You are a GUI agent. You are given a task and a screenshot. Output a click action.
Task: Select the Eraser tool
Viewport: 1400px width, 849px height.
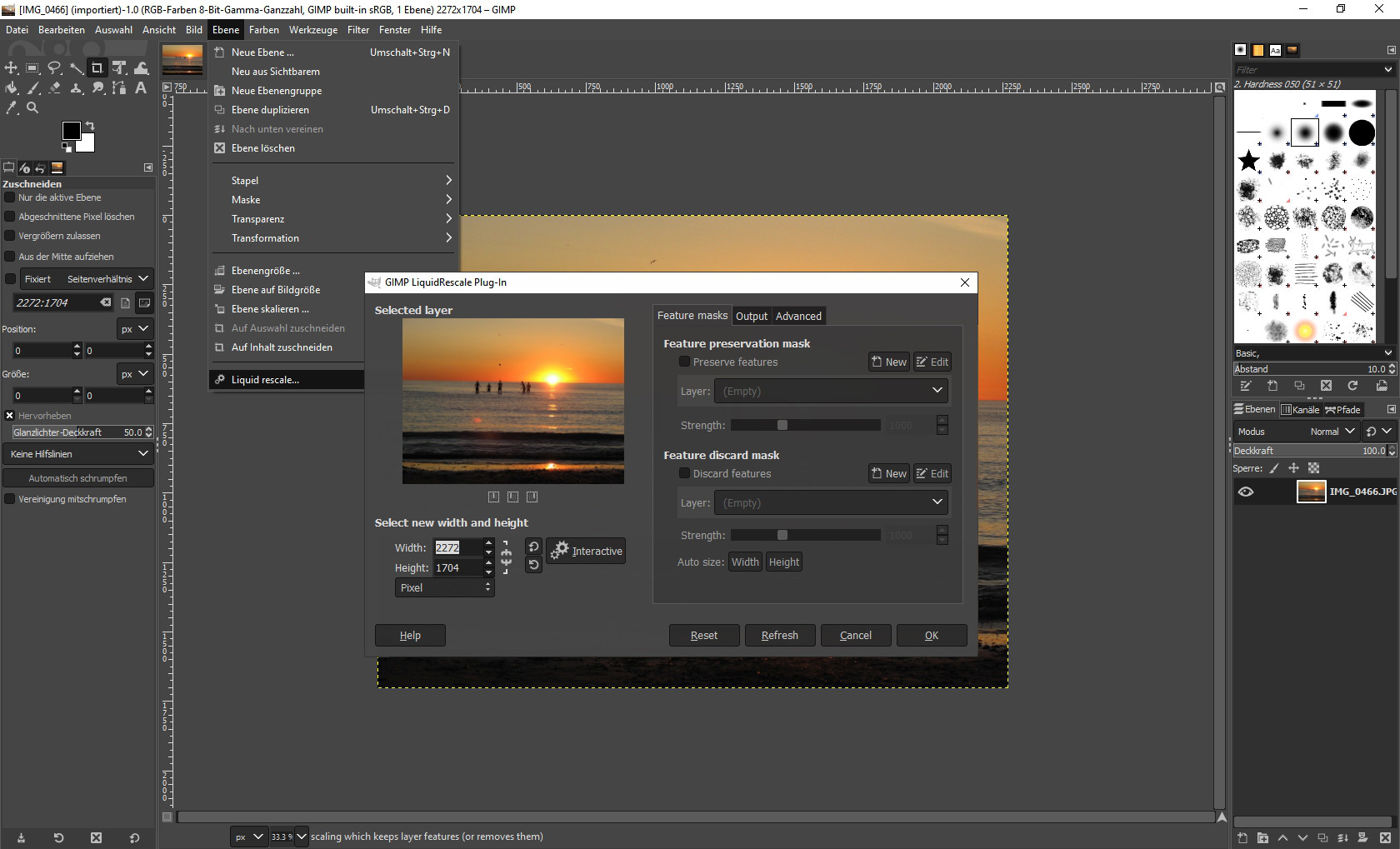point(55,87)
